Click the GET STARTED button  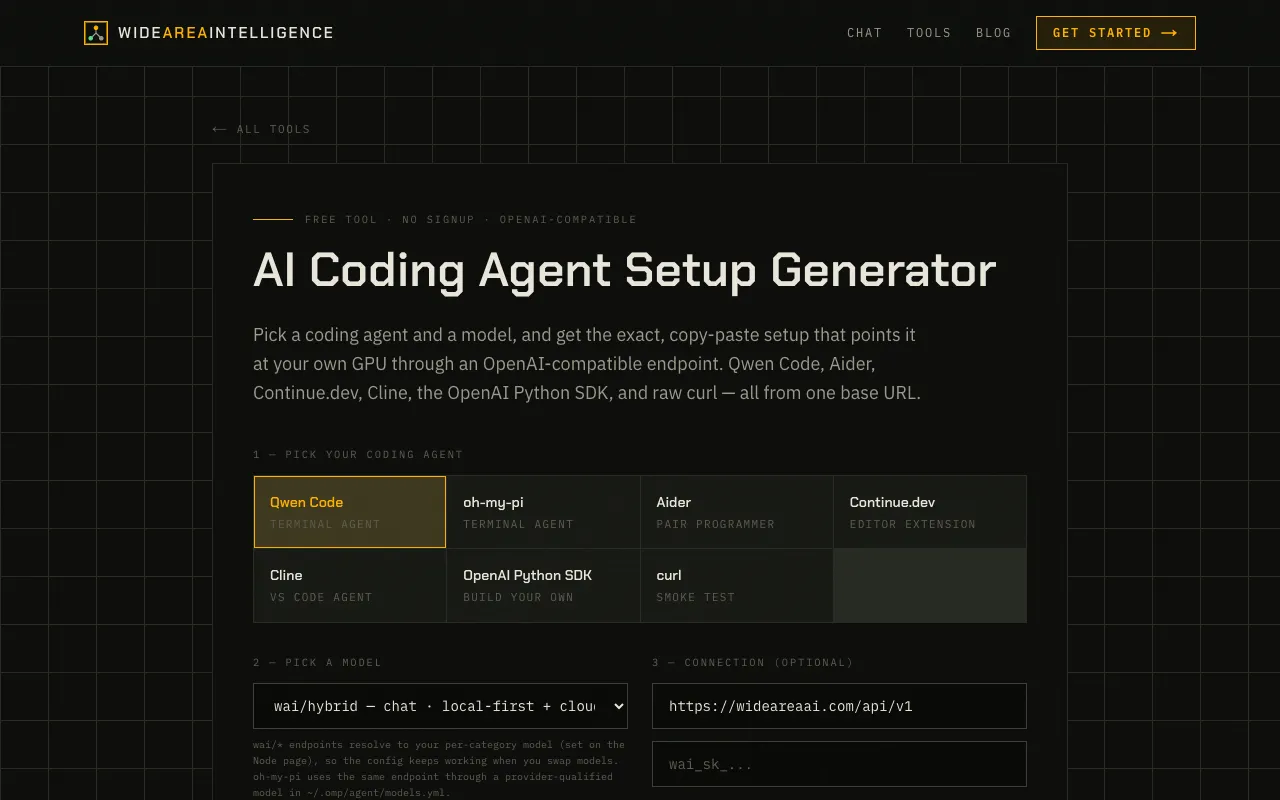[x=1116, y=33]
